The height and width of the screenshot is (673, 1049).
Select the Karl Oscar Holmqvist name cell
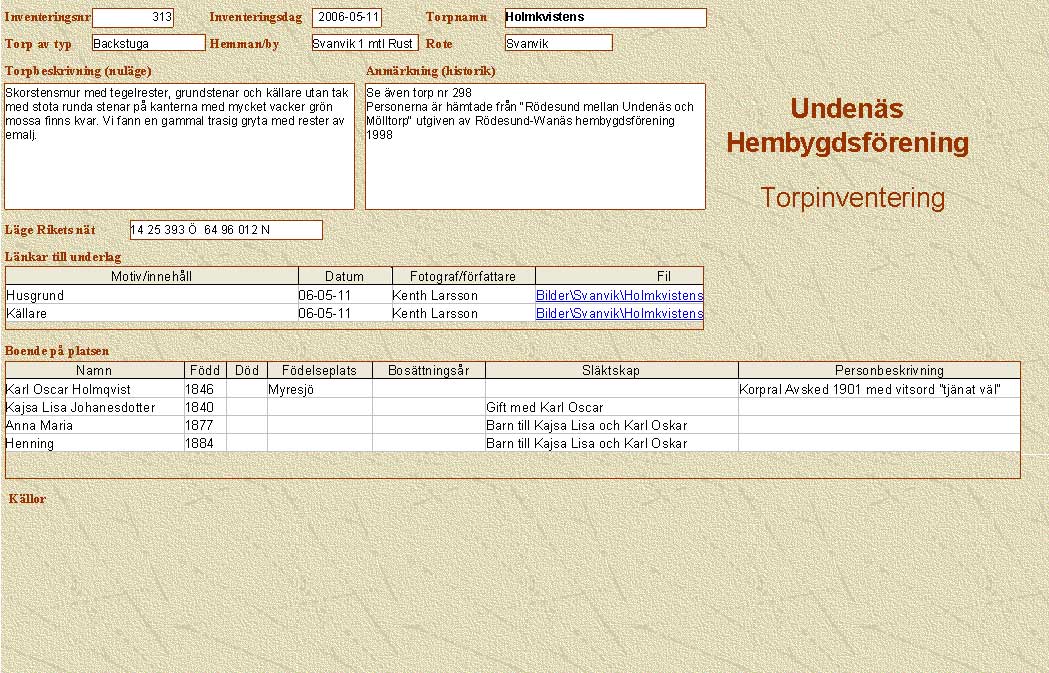(x=95, y=389)
